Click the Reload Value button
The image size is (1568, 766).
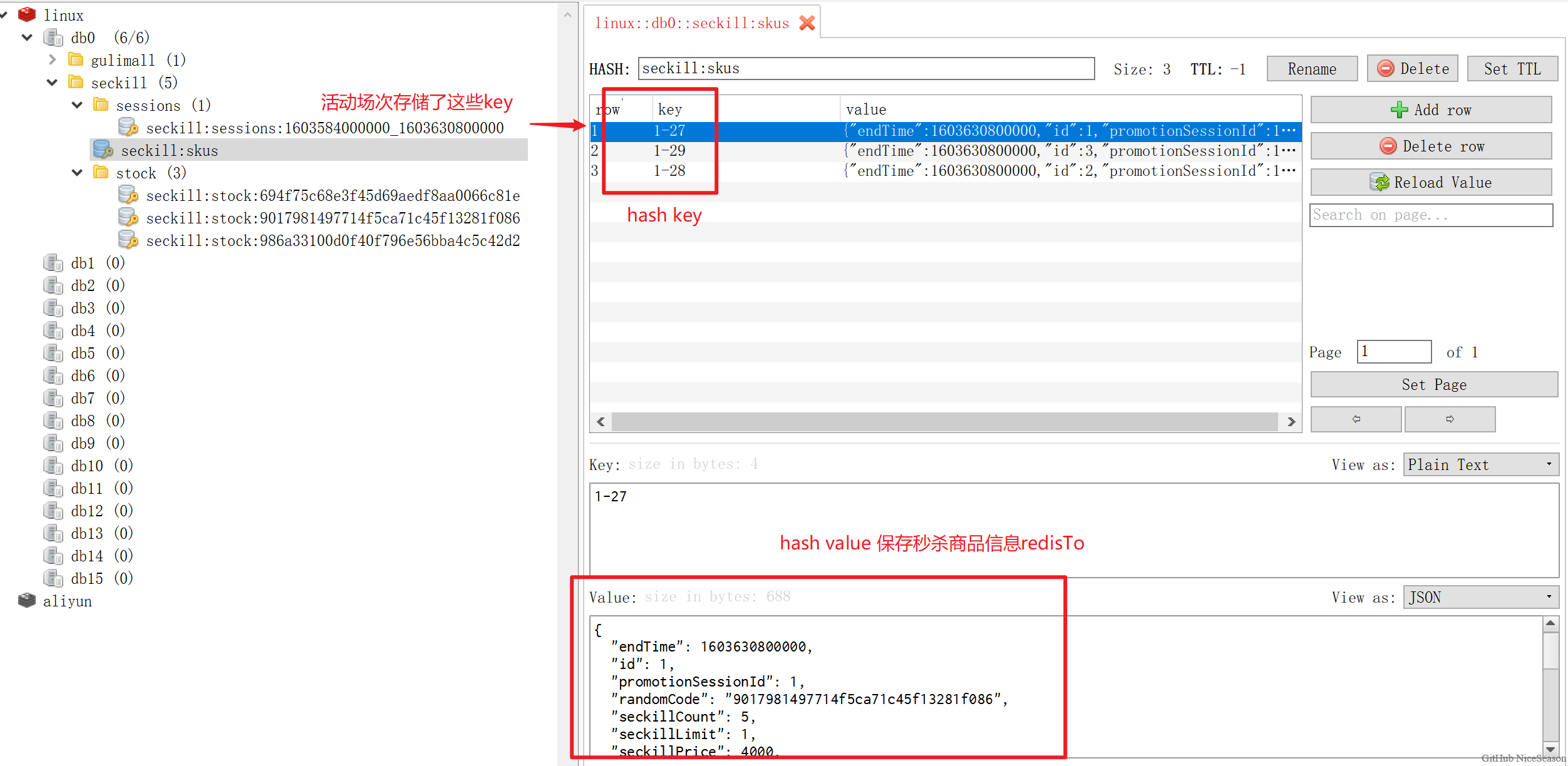tap(1431, 182)
